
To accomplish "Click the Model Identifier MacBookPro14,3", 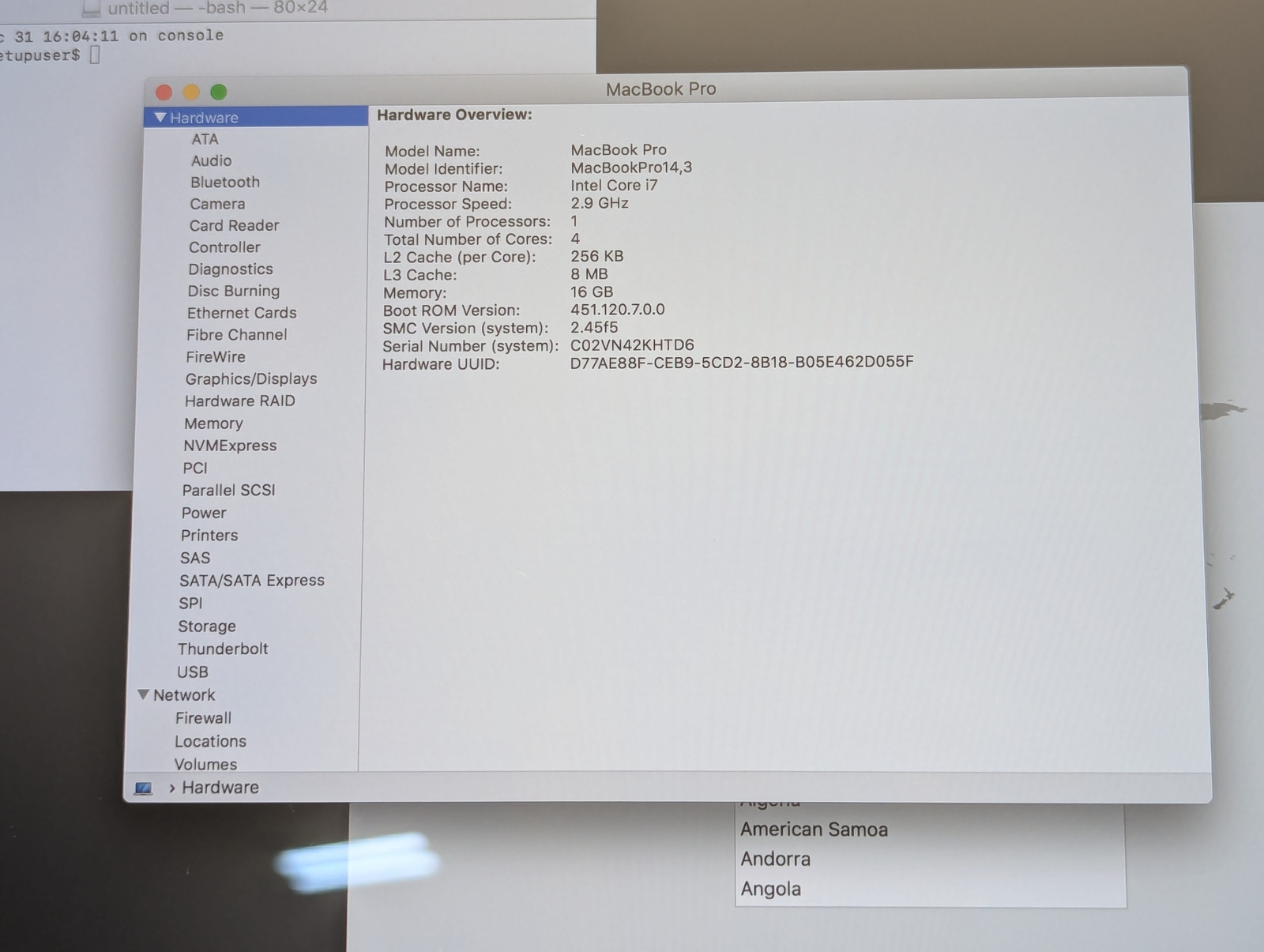I will click(x=631, y=167).
